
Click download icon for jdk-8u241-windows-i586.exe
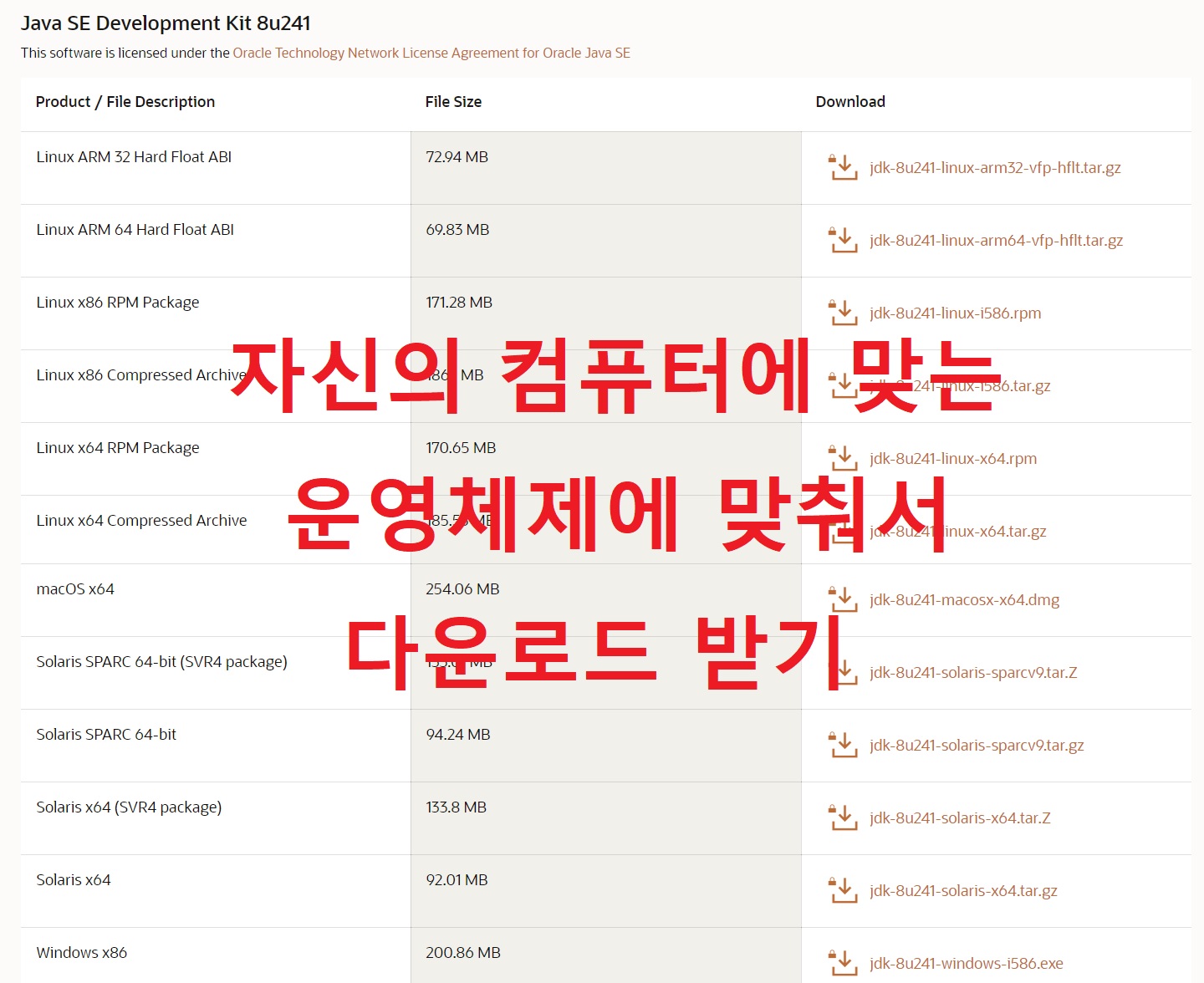tap(843, 963)
